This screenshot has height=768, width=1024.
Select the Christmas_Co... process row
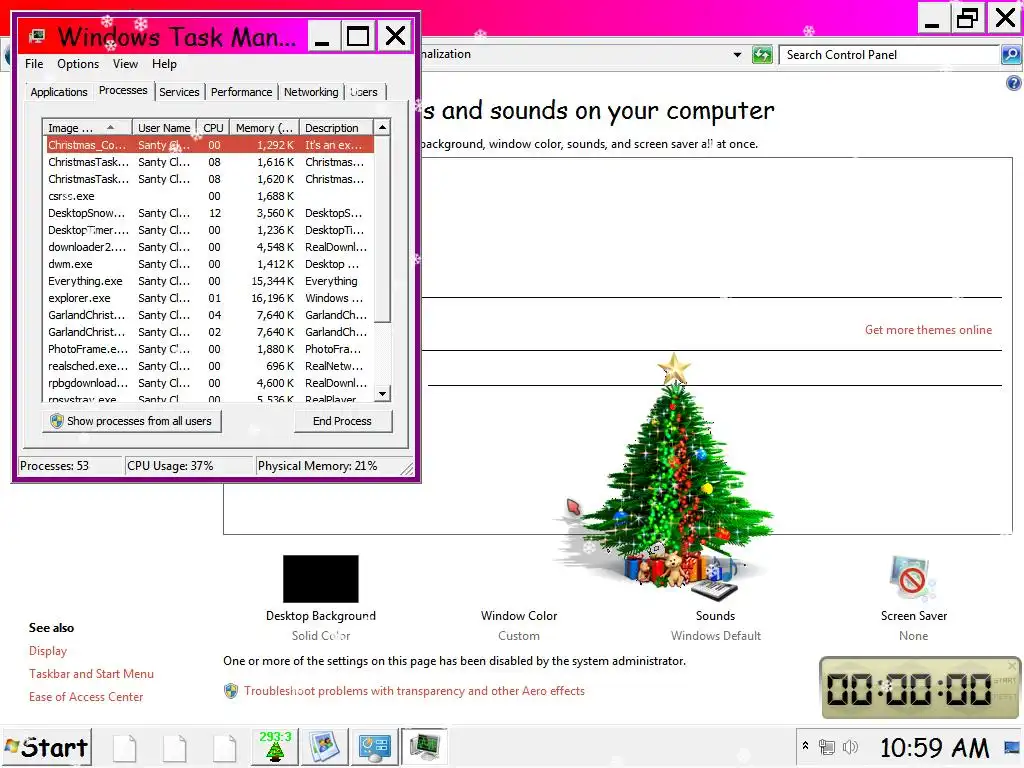point(209,145)
